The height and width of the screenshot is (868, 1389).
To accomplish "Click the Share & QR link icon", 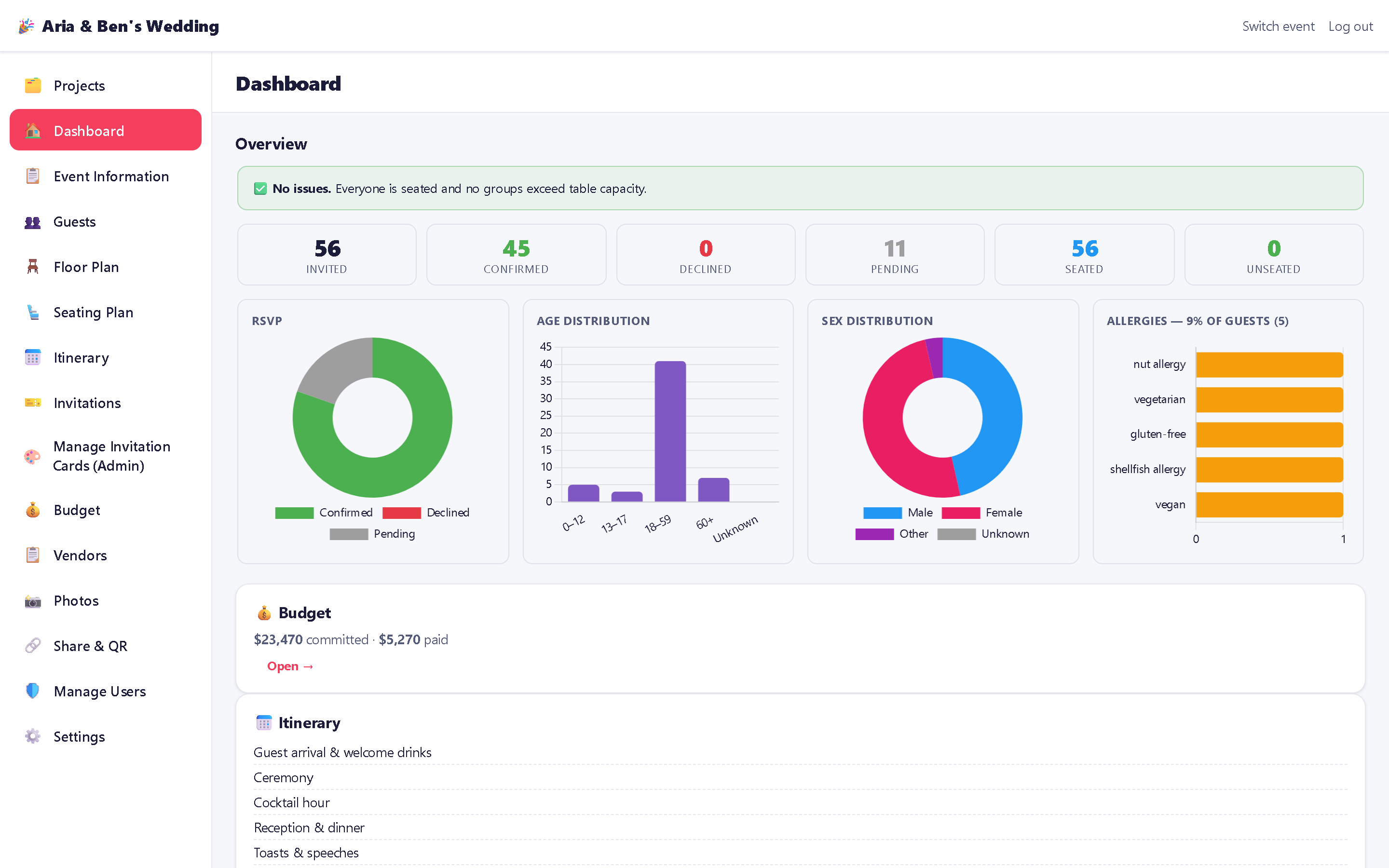I will click(x=33, y=646).
